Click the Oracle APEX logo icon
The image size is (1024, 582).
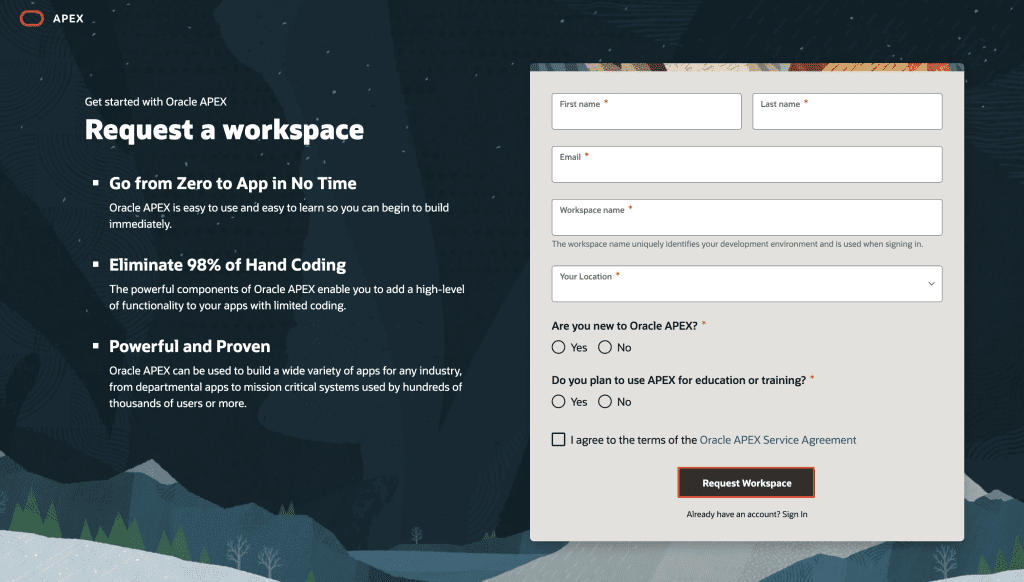click(31, 17)
